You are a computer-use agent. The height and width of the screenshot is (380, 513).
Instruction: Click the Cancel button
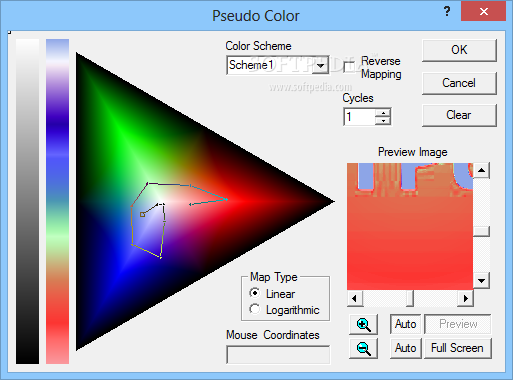[459, 83]
